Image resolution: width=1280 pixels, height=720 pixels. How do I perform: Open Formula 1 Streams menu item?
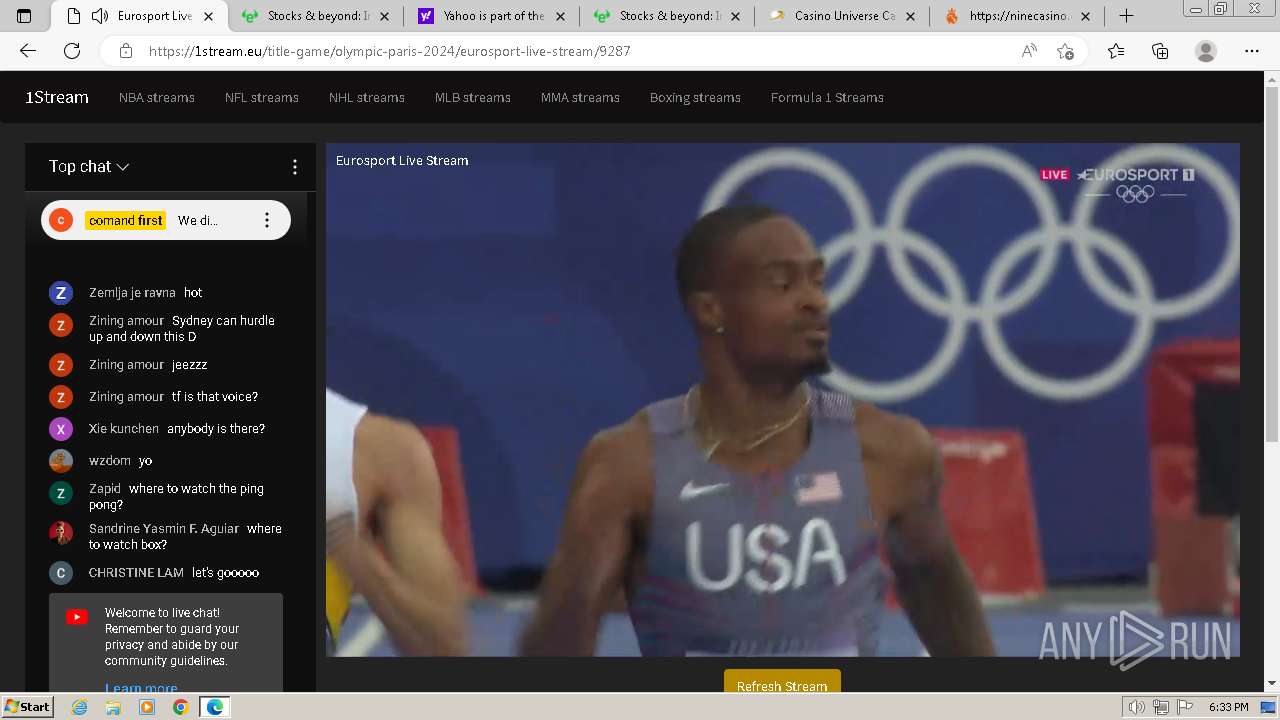pos(827,97)
